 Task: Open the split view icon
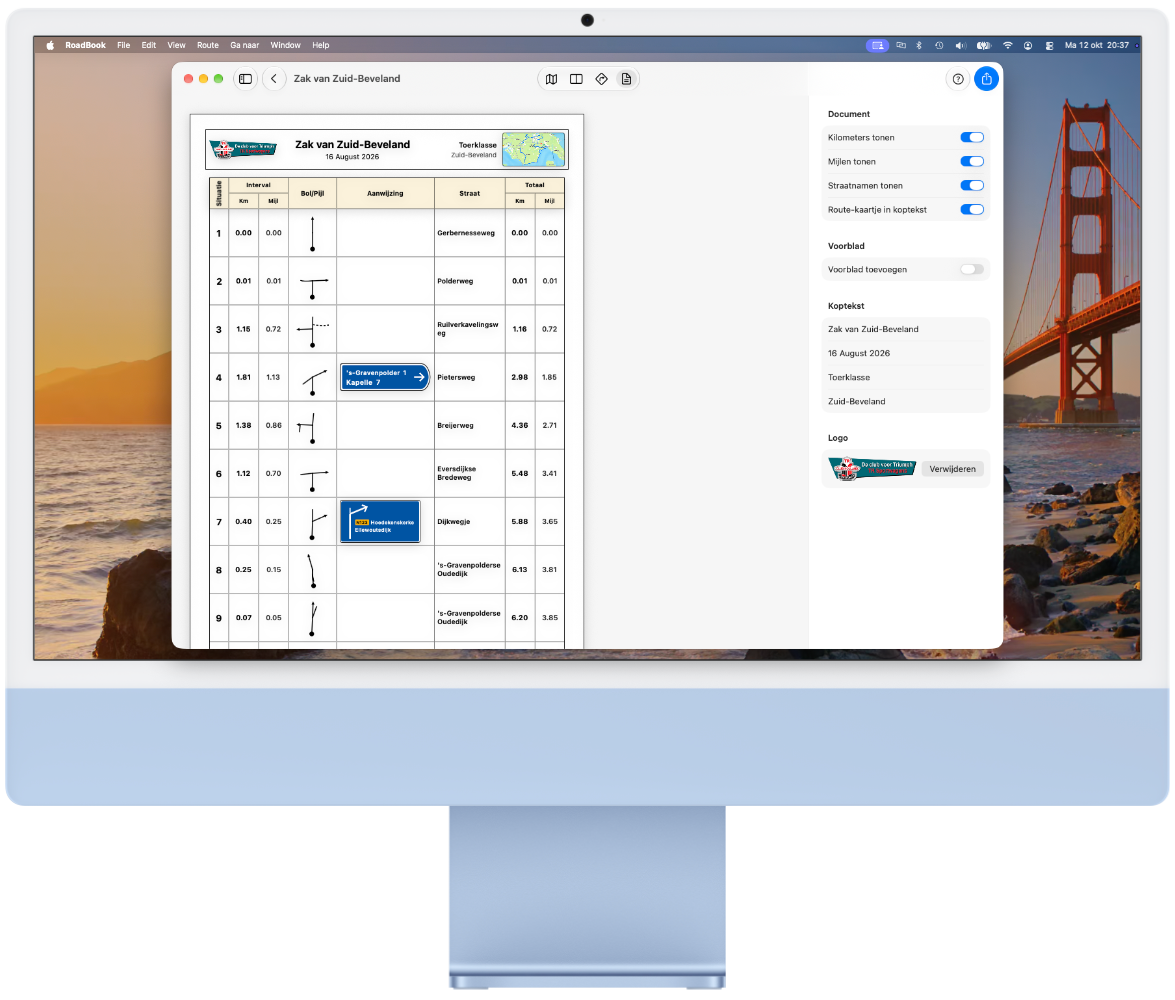tap(576, 79)
